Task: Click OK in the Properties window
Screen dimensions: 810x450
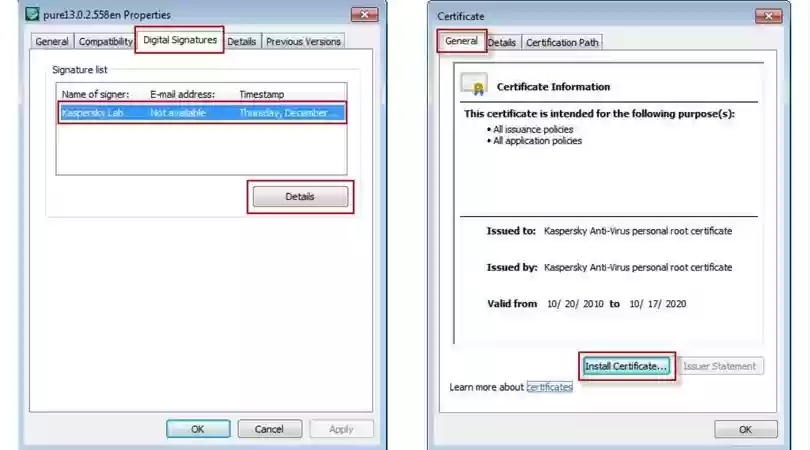Action: coord(198,429)
